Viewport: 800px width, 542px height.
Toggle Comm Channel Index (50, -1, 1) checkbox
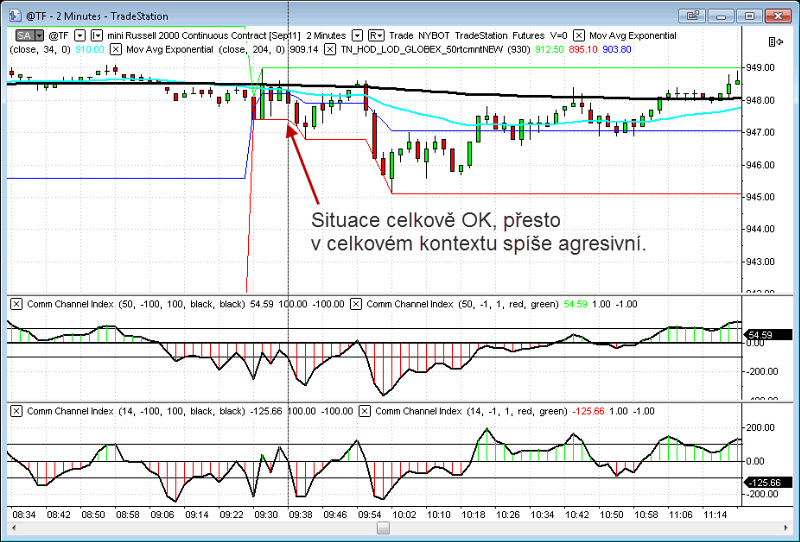coord(356,304)
